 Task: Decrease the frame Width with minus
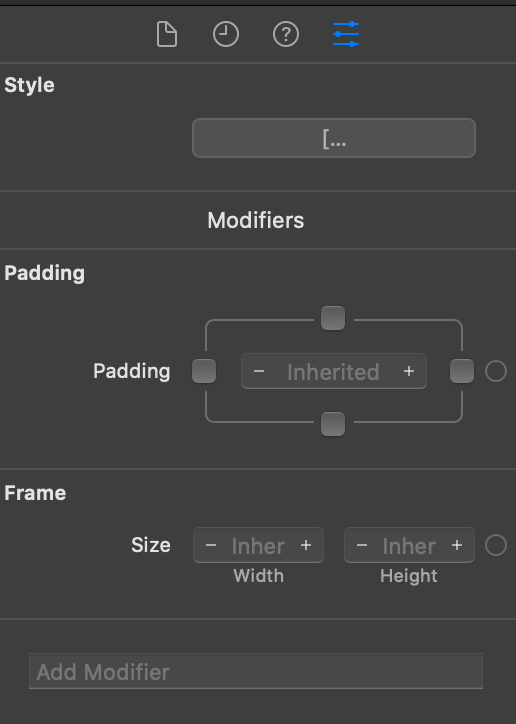point(211,545)
